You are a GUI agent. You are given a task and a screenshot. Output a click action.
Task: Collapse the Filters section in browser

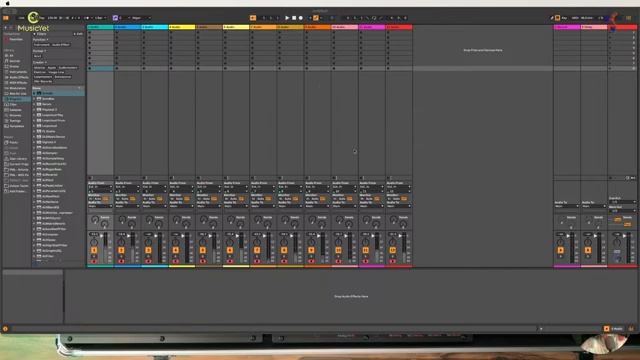[x=35, y=34]
